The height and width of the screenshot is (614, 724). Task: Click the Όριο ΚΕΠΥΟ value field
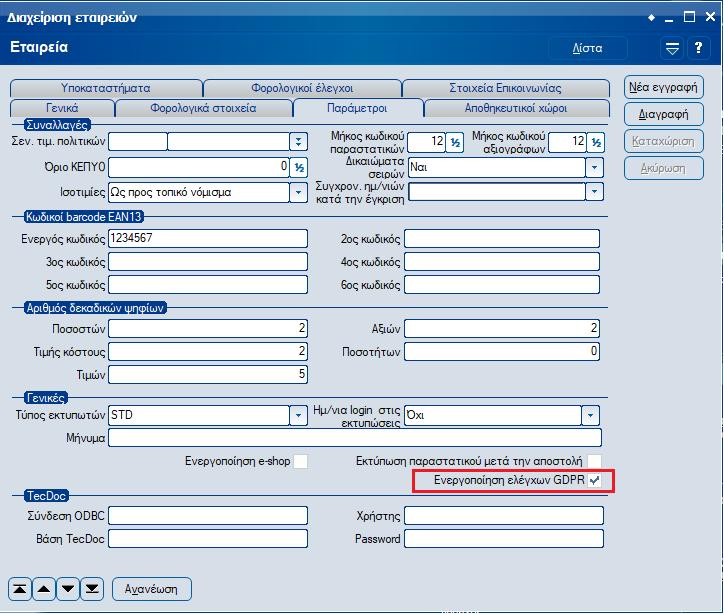(199, 168)
